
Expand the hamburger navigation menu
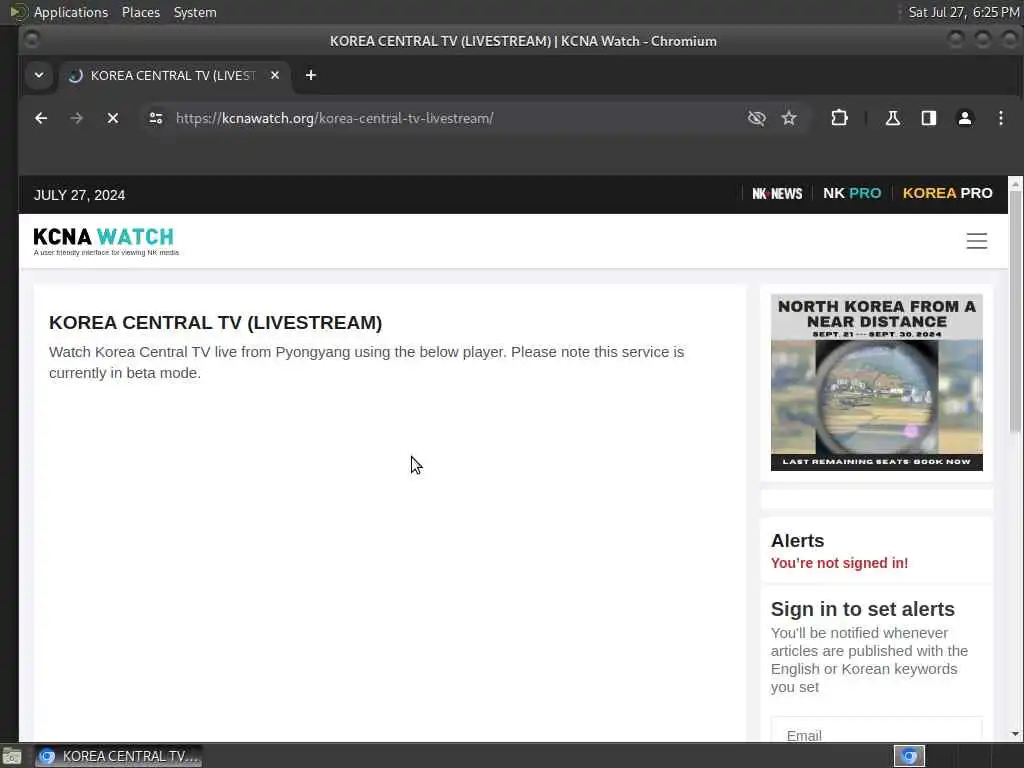[976, 241]
